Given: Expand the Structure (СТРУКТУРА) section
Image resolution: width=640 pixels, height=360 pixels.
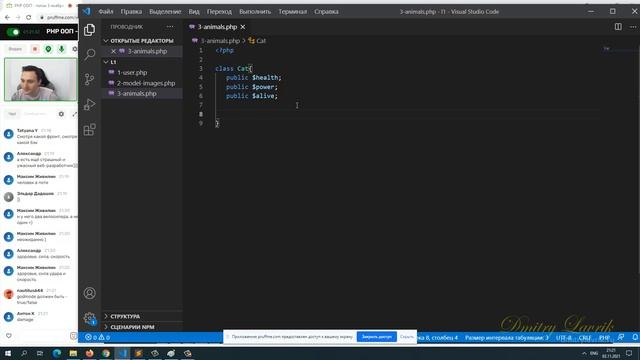Looking at the screenshot, I should (x=142, y=316).
